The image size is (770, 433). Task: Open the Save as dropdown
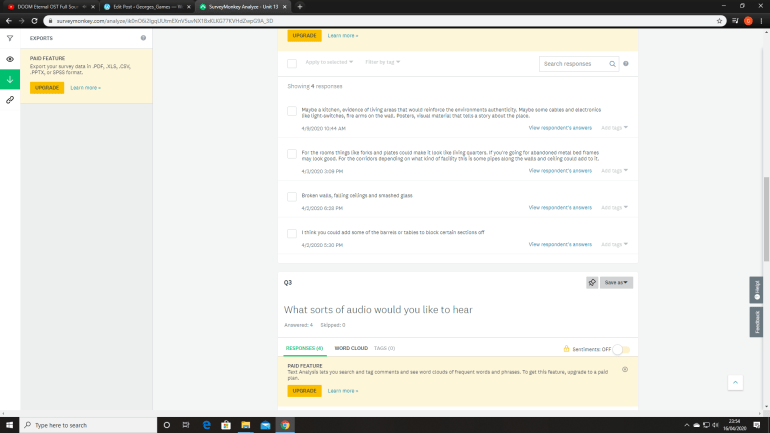point(616,283)
